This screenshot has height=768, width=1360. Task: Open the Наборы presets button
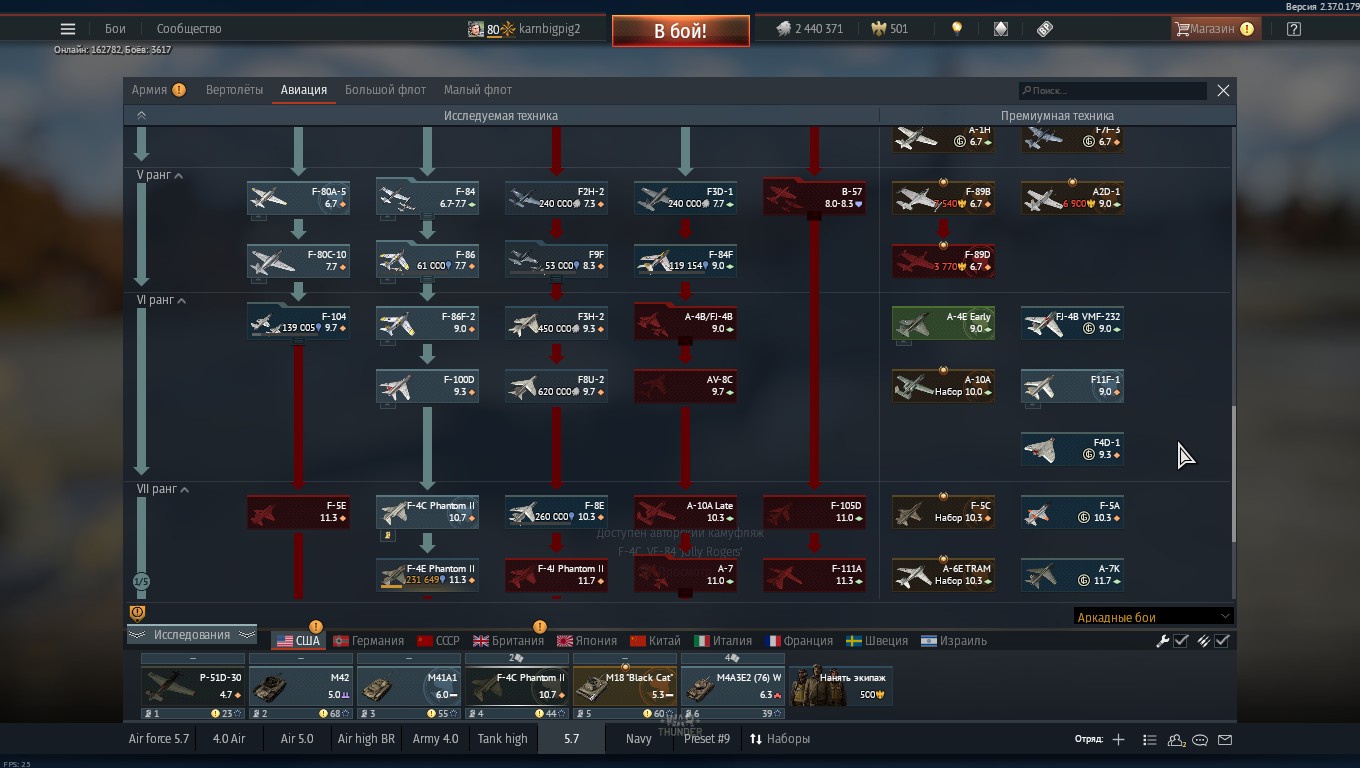click(x=780, y=739)
